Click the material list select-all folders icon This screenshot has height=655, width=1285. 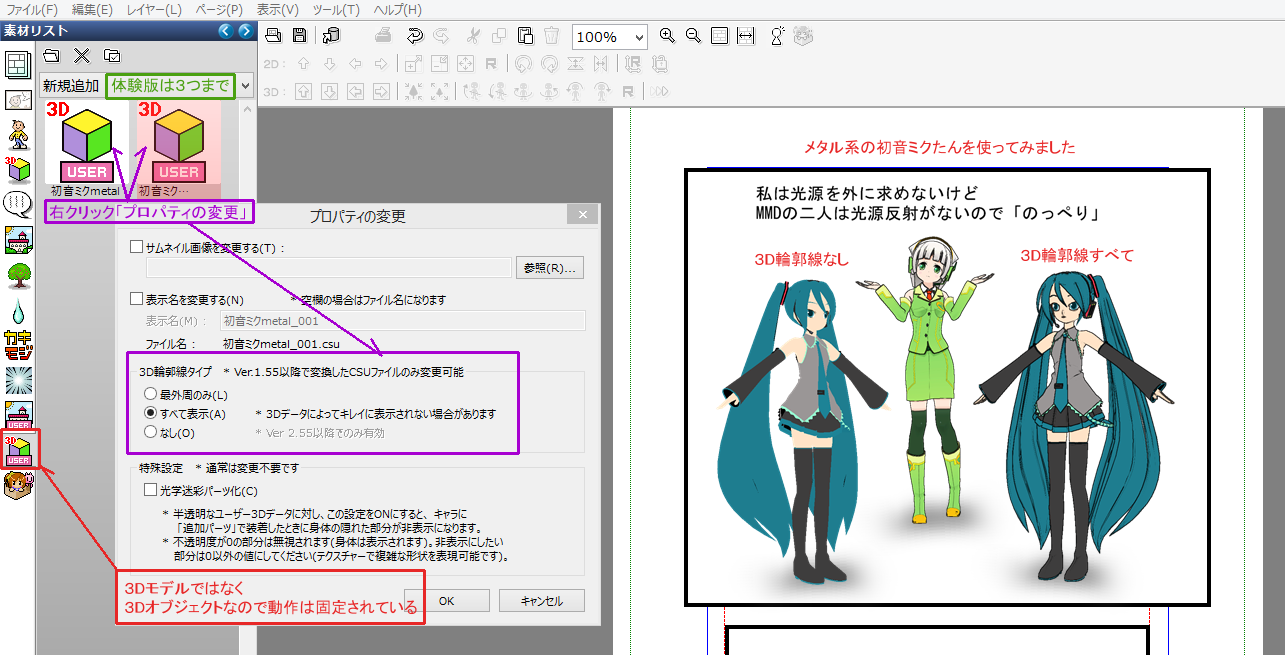(x=112, y=55)
